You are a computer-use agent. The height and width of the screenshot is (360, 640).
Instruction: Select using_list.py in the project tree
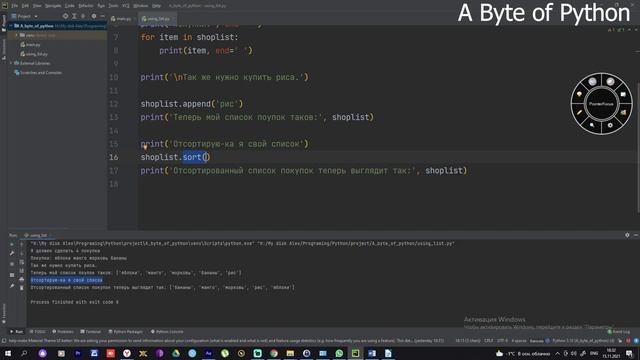tap(34, 54)
